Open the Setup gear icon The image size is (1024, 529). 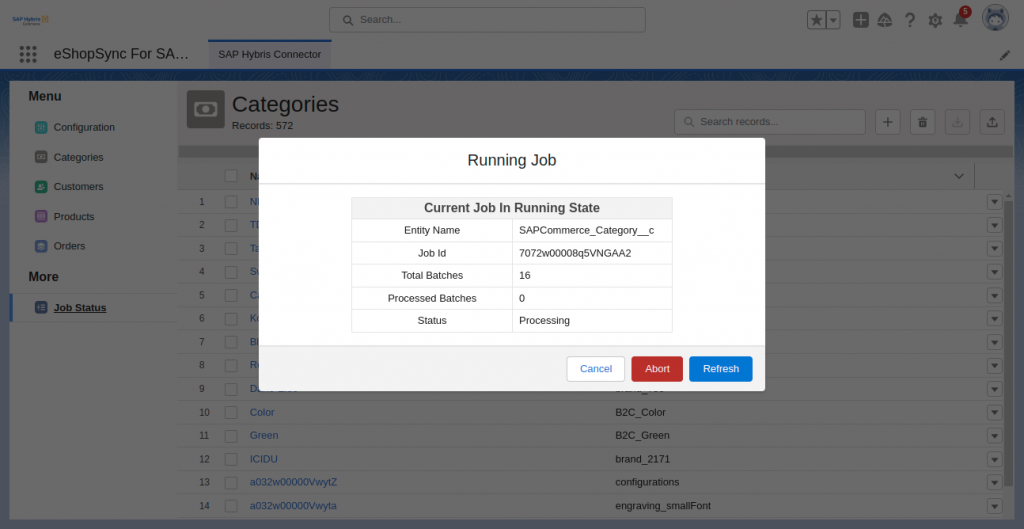[x=935, y=20]
